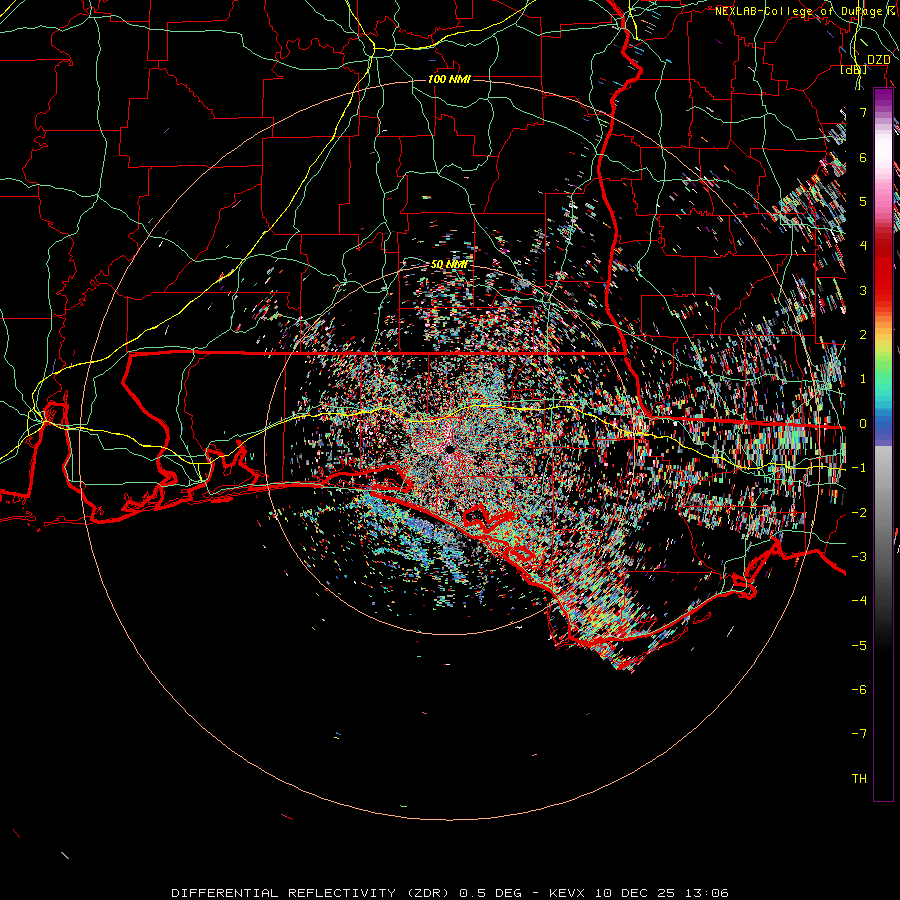
Task: Click the 50 NMI range ring label
Action: [x=449, y=265]
